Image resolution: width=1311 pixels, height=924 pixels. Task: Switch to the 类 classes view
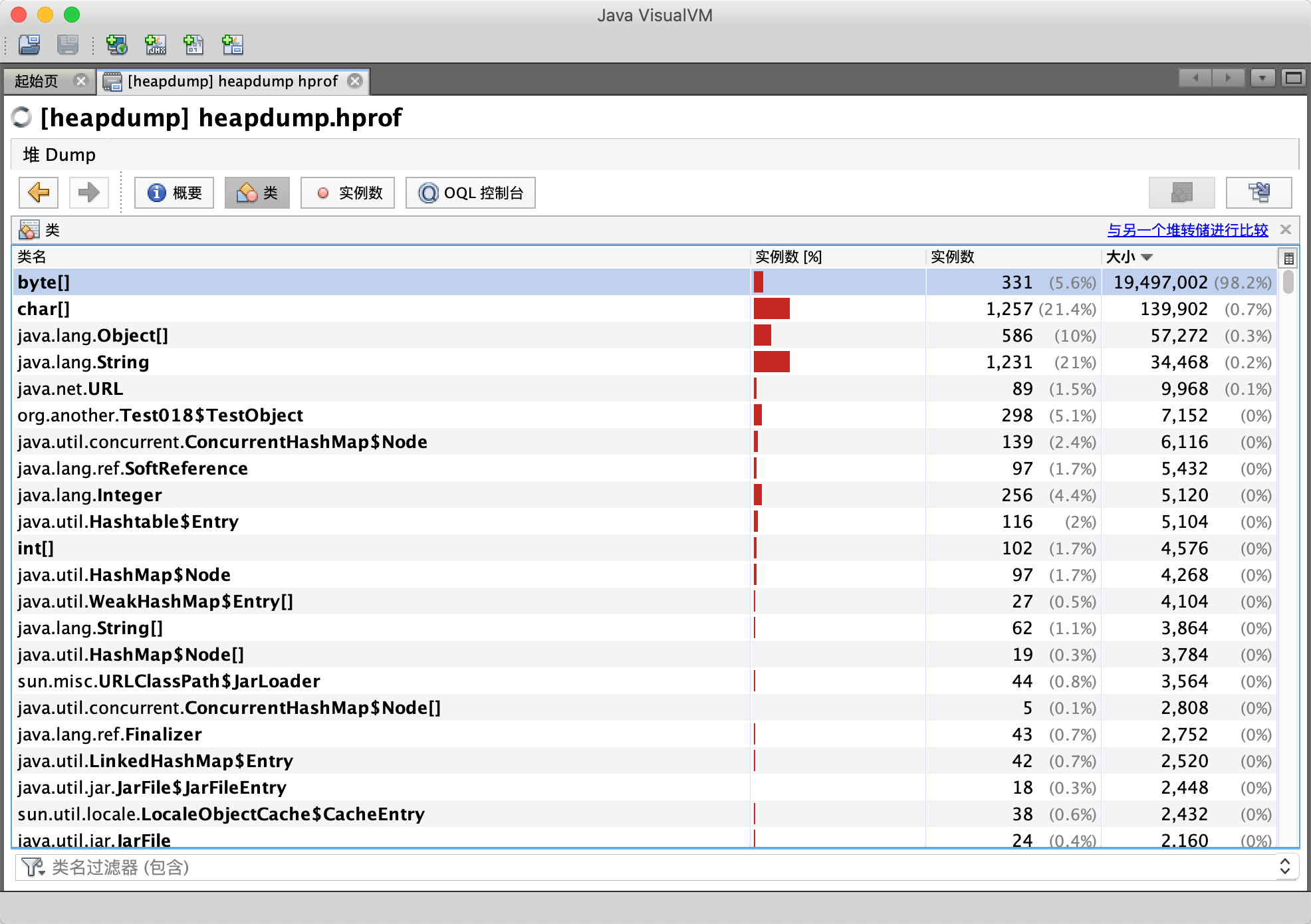click(x=257, y=193)
